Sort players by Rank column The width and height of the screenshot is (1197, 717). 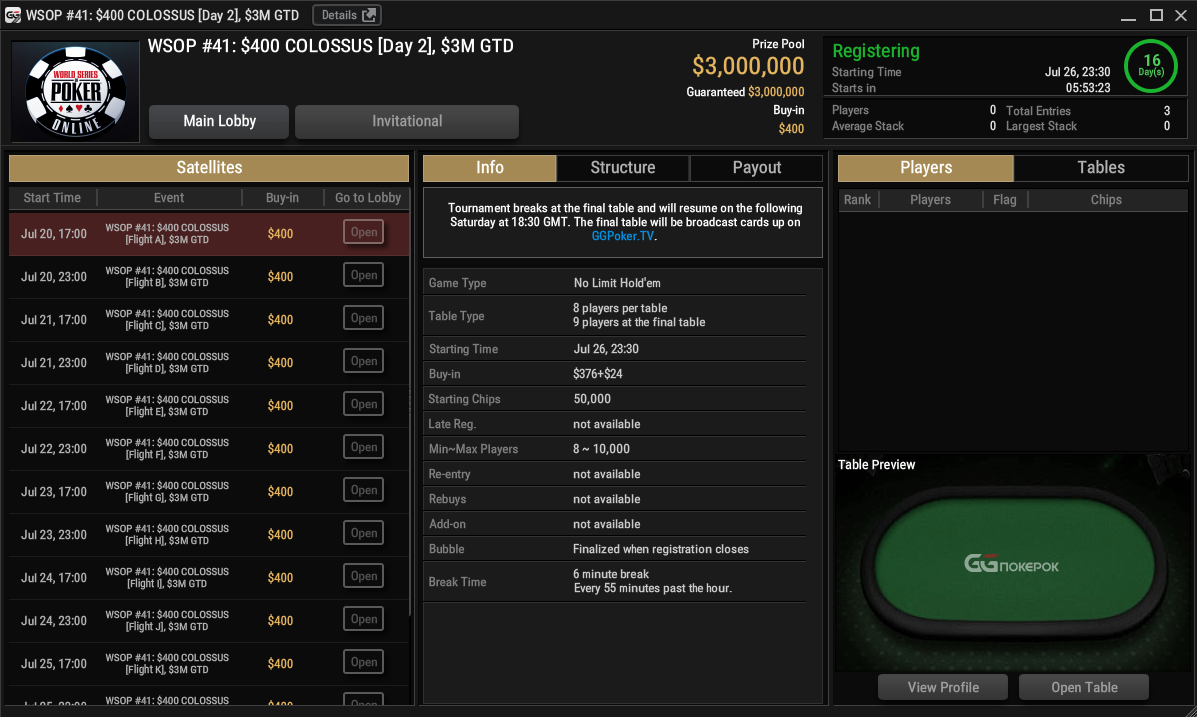pos(857,200)
